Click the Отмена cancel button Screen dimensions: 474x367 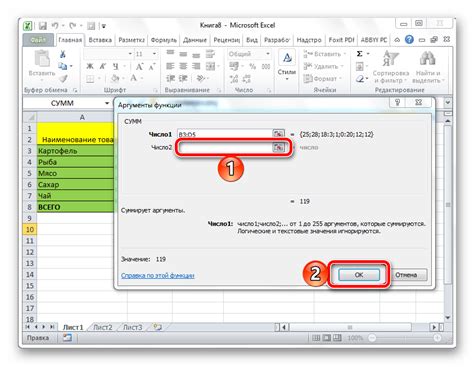pyautogui.click(x=406, y=275)
